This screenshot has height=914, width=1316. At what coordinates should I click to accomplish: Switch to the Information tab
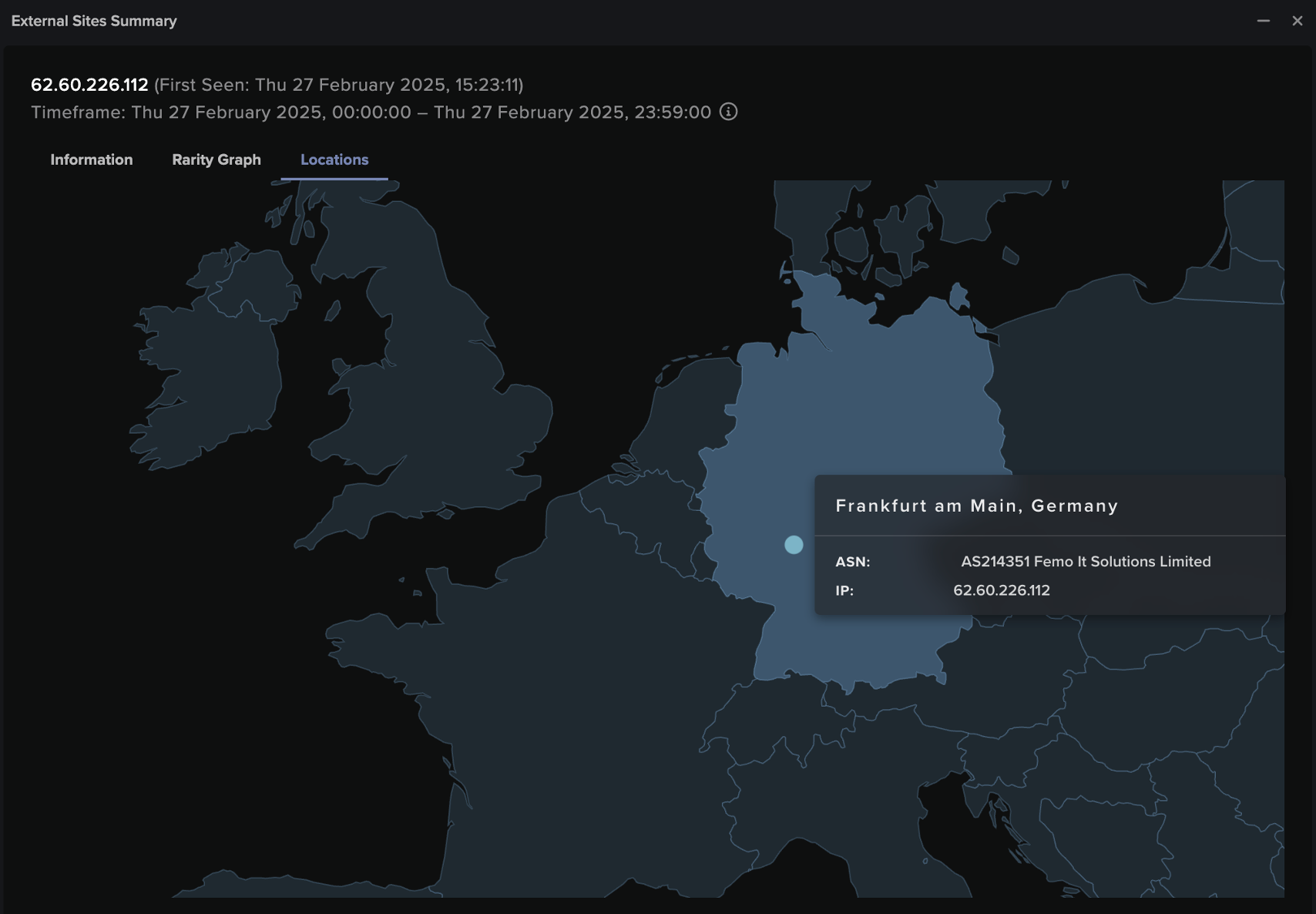(x=91, y=160)
